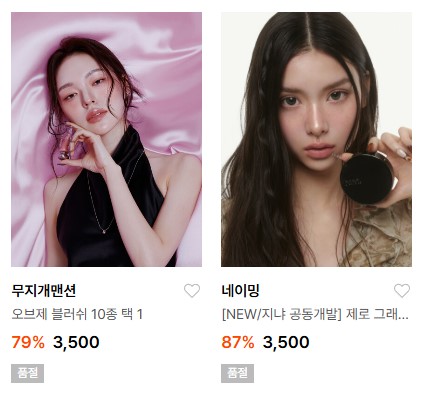422x412 pixels.
Task: Click the 79% discount label
Action: pyautogui.click(x=28, y=342)
